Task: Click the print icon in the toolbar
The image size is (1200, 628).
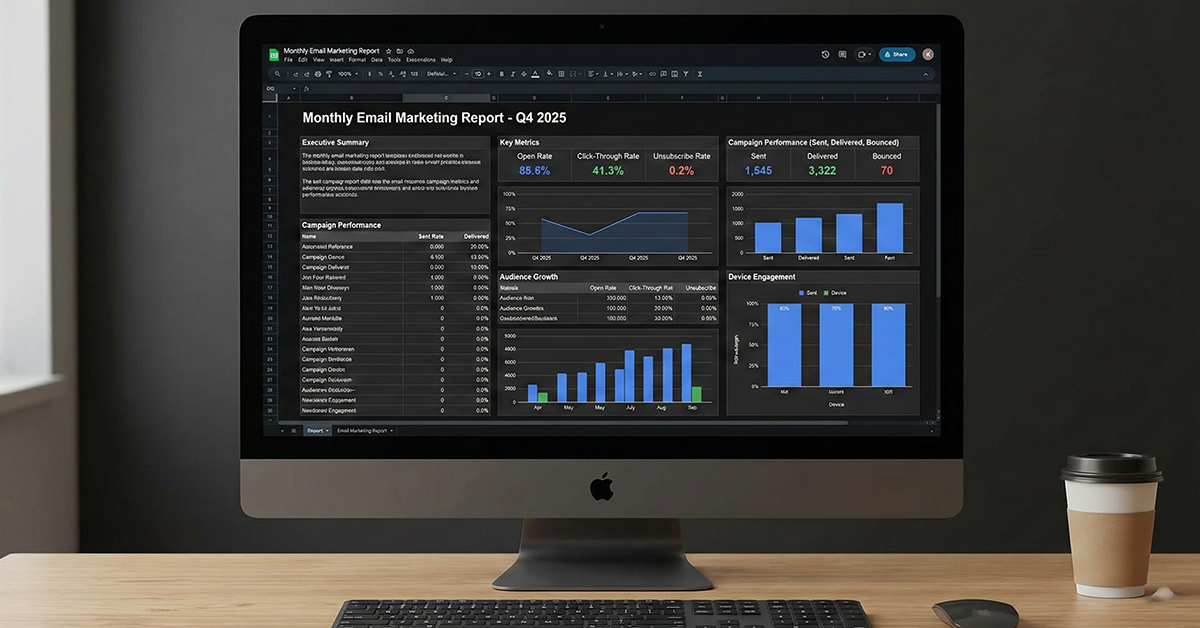Action: 318,74
